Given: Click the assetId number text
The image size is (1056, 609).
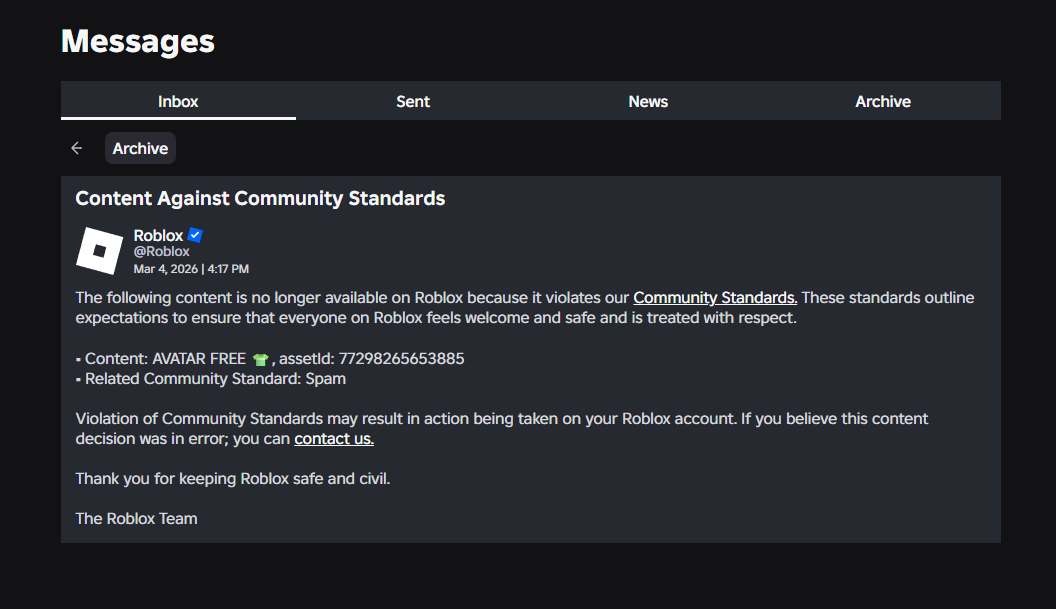Looking at the screenshot, I should pos(401,358).
